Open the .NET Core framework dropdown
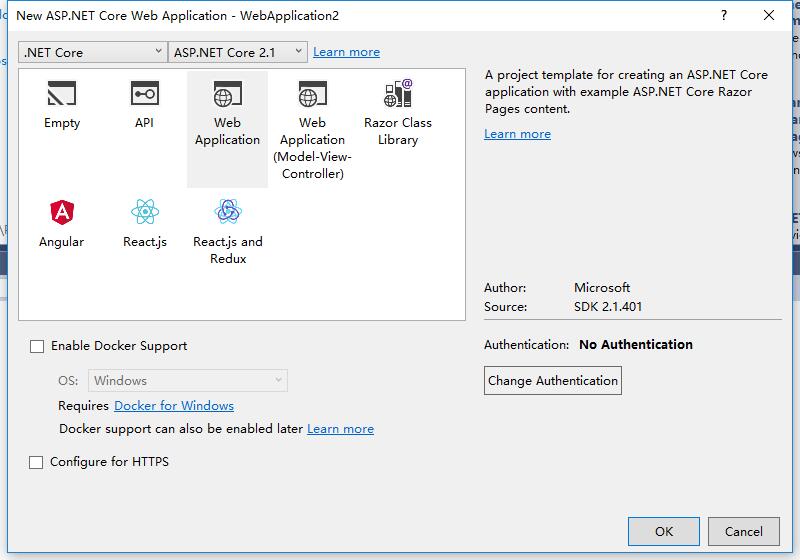Image resolution: width=800 pixels, height=560 pixels. click(93, 52)
